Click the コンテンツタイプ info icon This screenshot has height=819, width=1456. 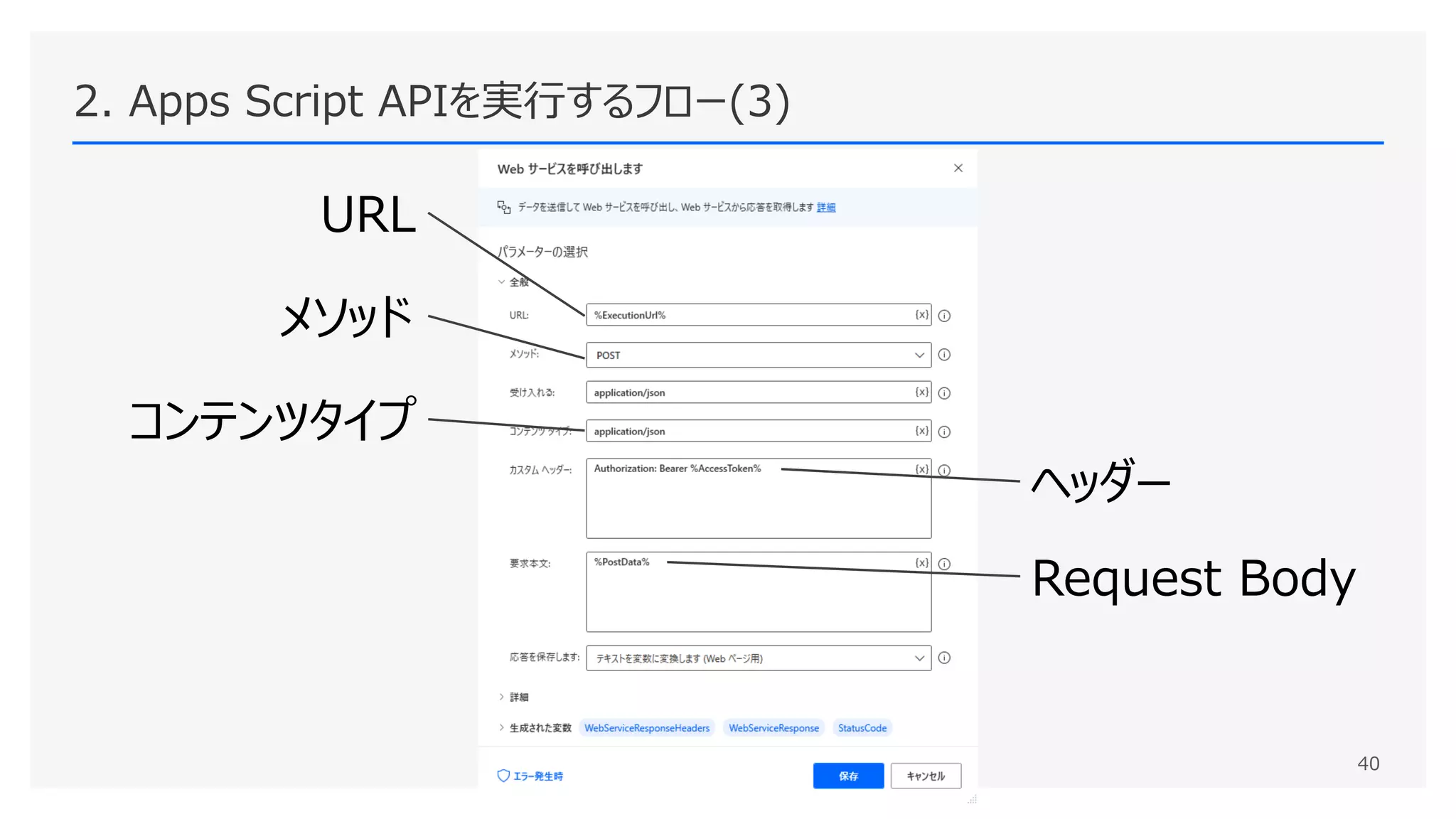coord(944,432)
